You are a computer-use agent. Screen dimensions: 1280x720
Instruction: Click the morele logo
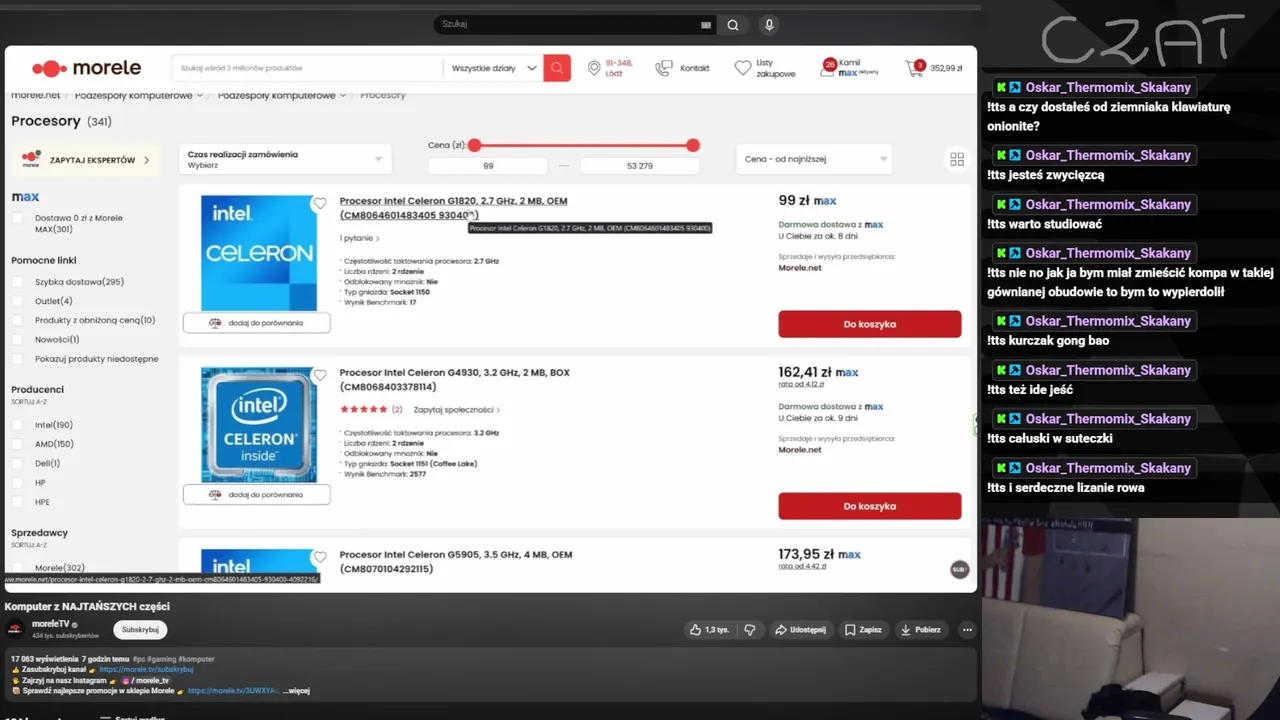86,68
